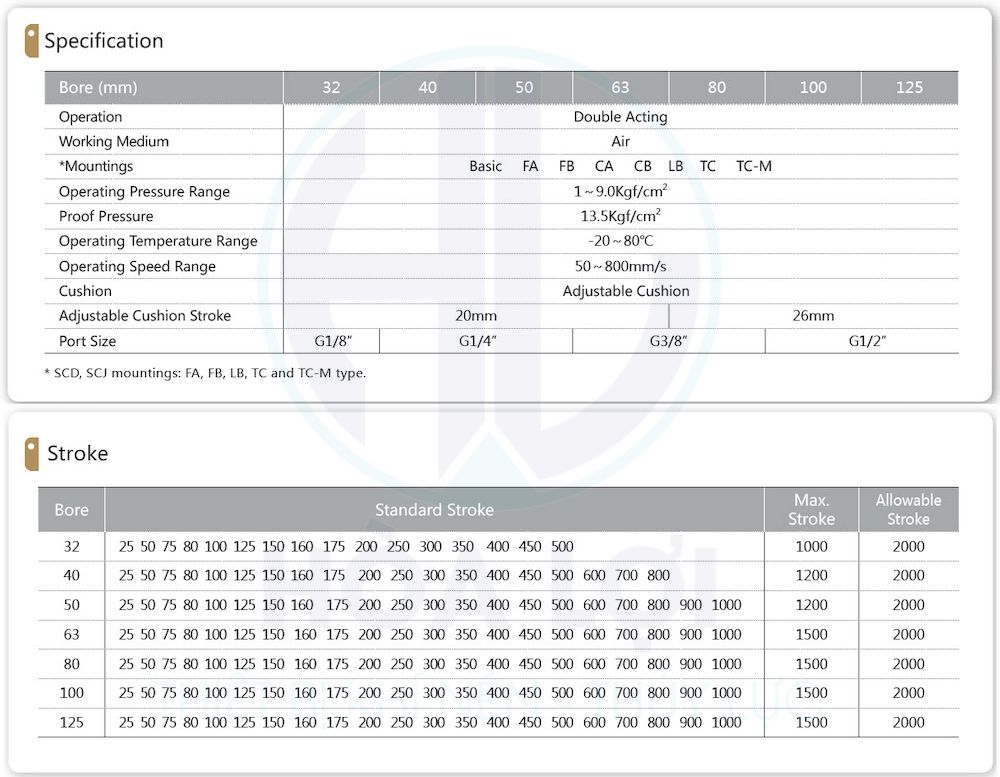The image size is (1000, 777).
Task: Click the '13.5Kgf/cm²' proof pressure value
Action: click(x=621, y=216)
